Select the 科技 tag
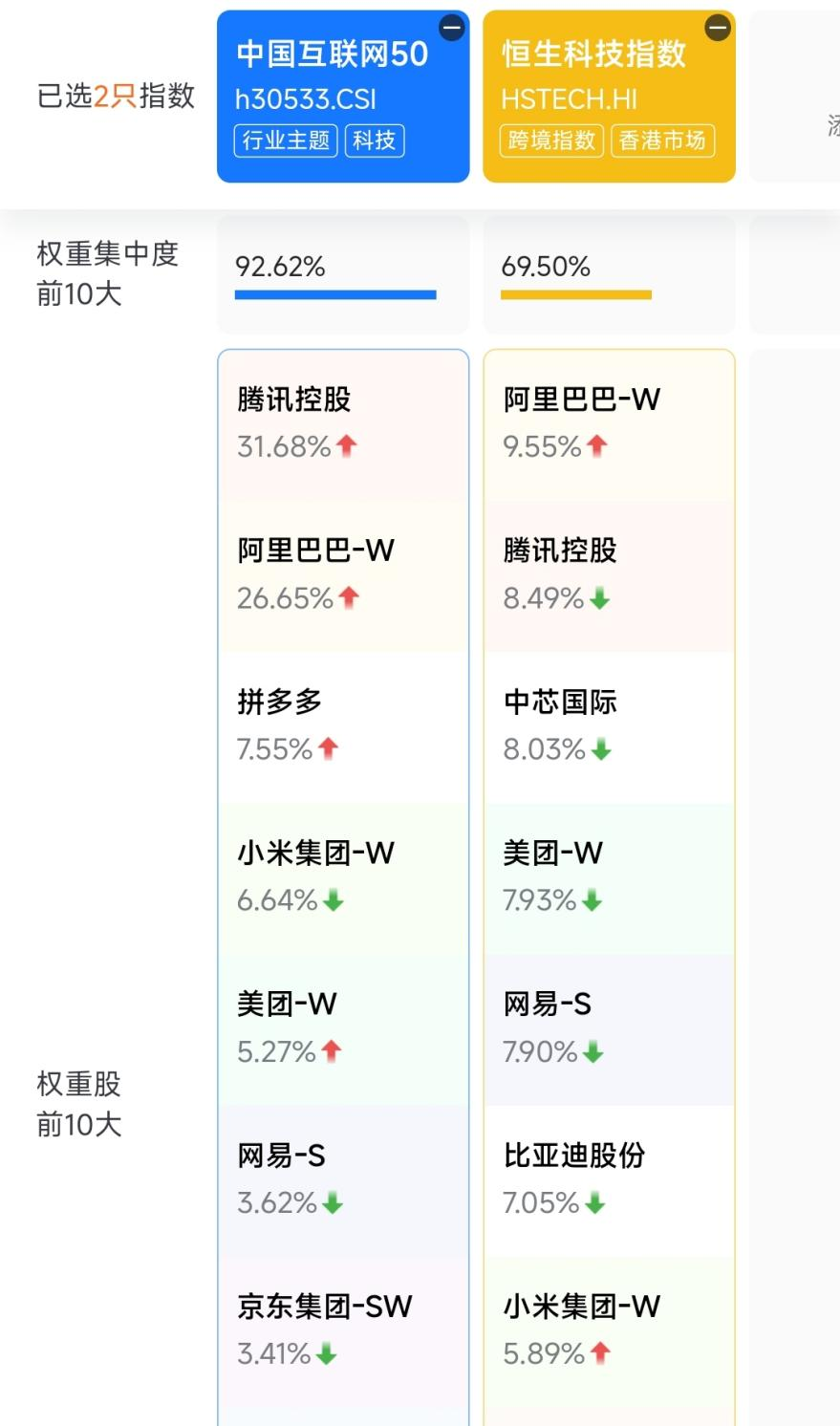Screen dimensions: 840x1426 point(375,140)
